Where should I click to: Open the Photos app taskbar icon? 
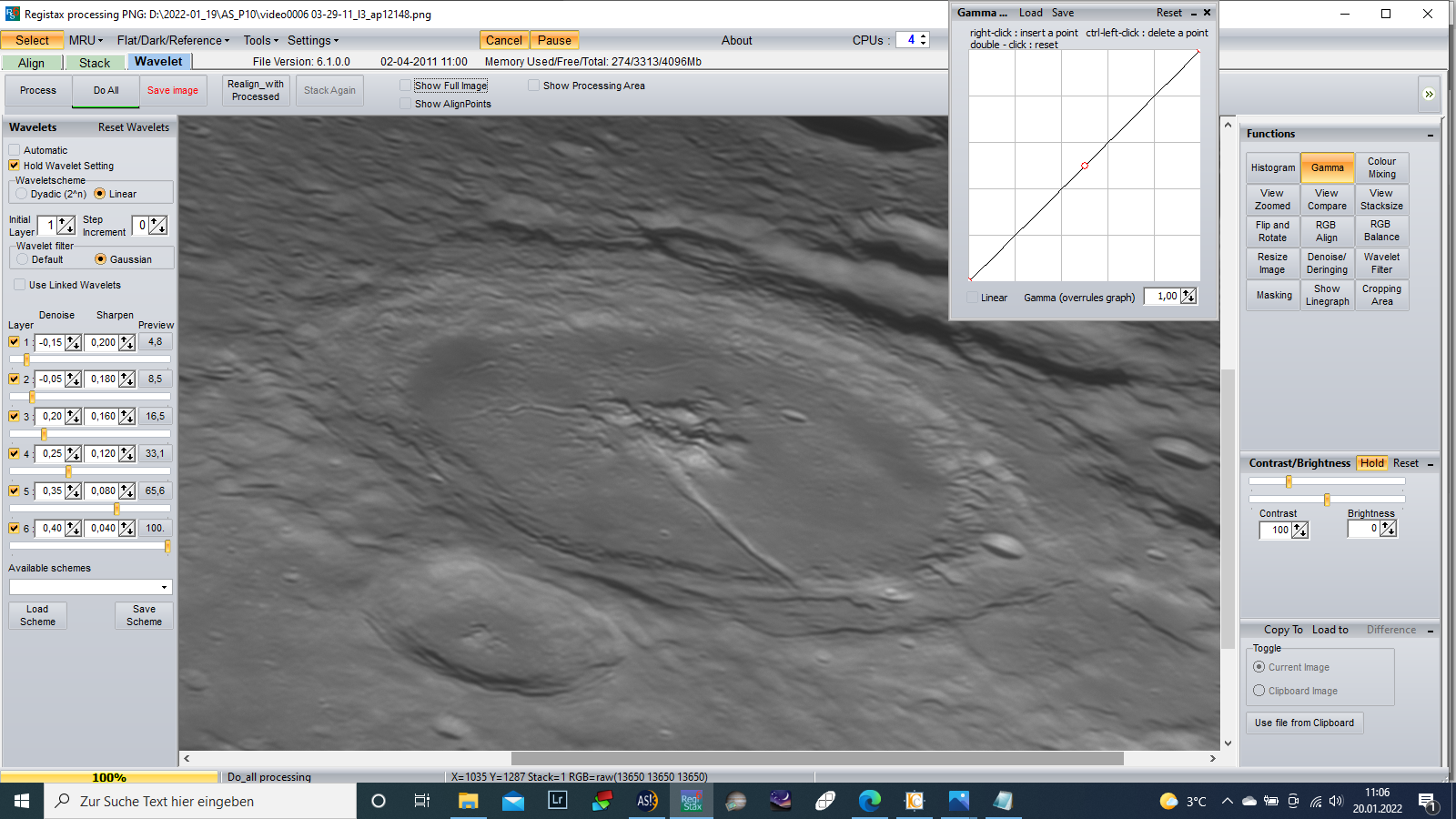pyautogui.click(x=959, y=801)
